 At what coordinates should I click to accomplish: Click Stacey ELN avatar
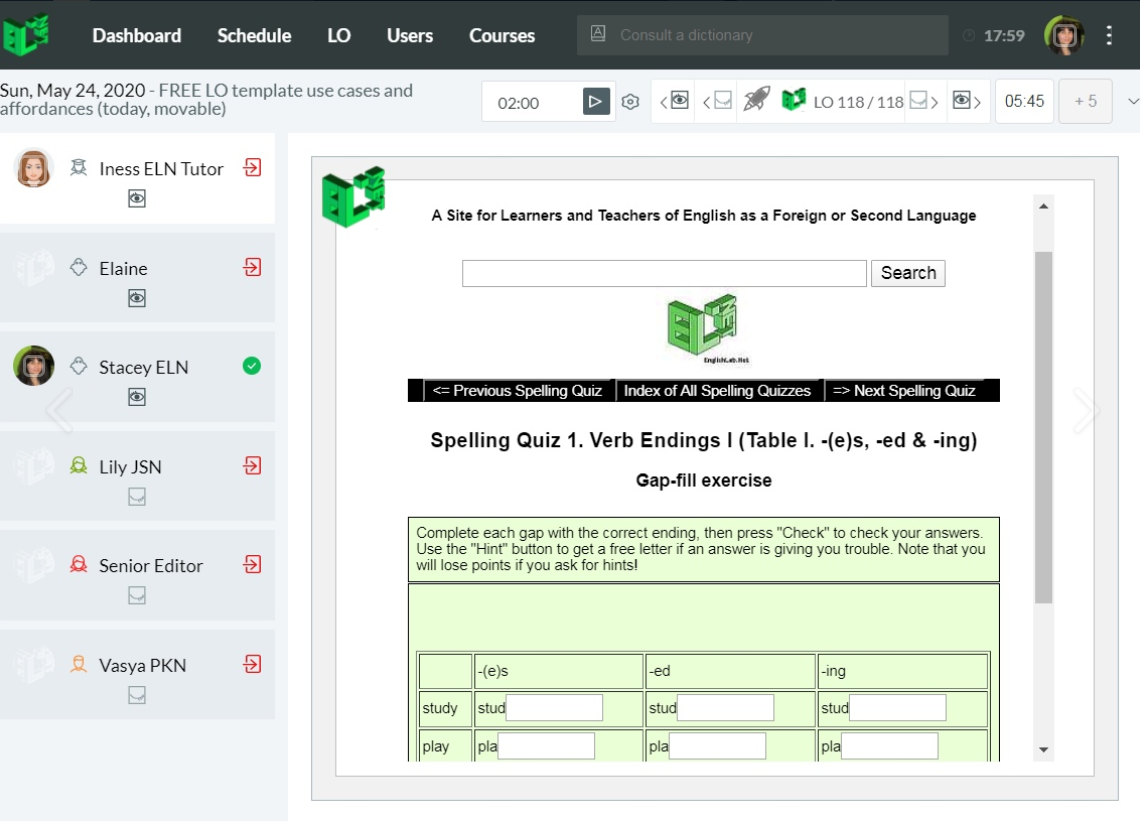coord(33,366)
